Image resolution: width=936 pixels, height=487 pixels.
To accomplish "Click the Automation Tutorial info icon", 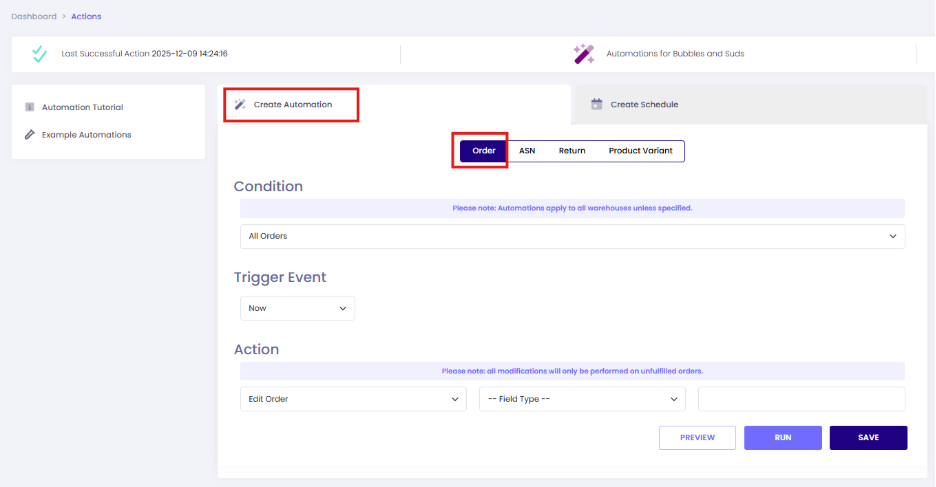I will pos(30,107).
